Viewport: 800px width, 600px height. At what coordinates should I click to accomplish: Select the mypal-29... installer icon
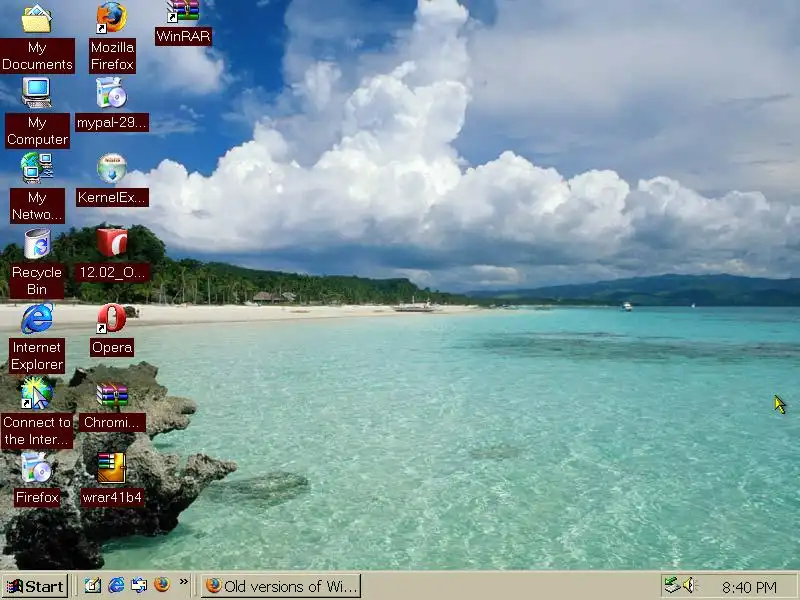point(112,93)
